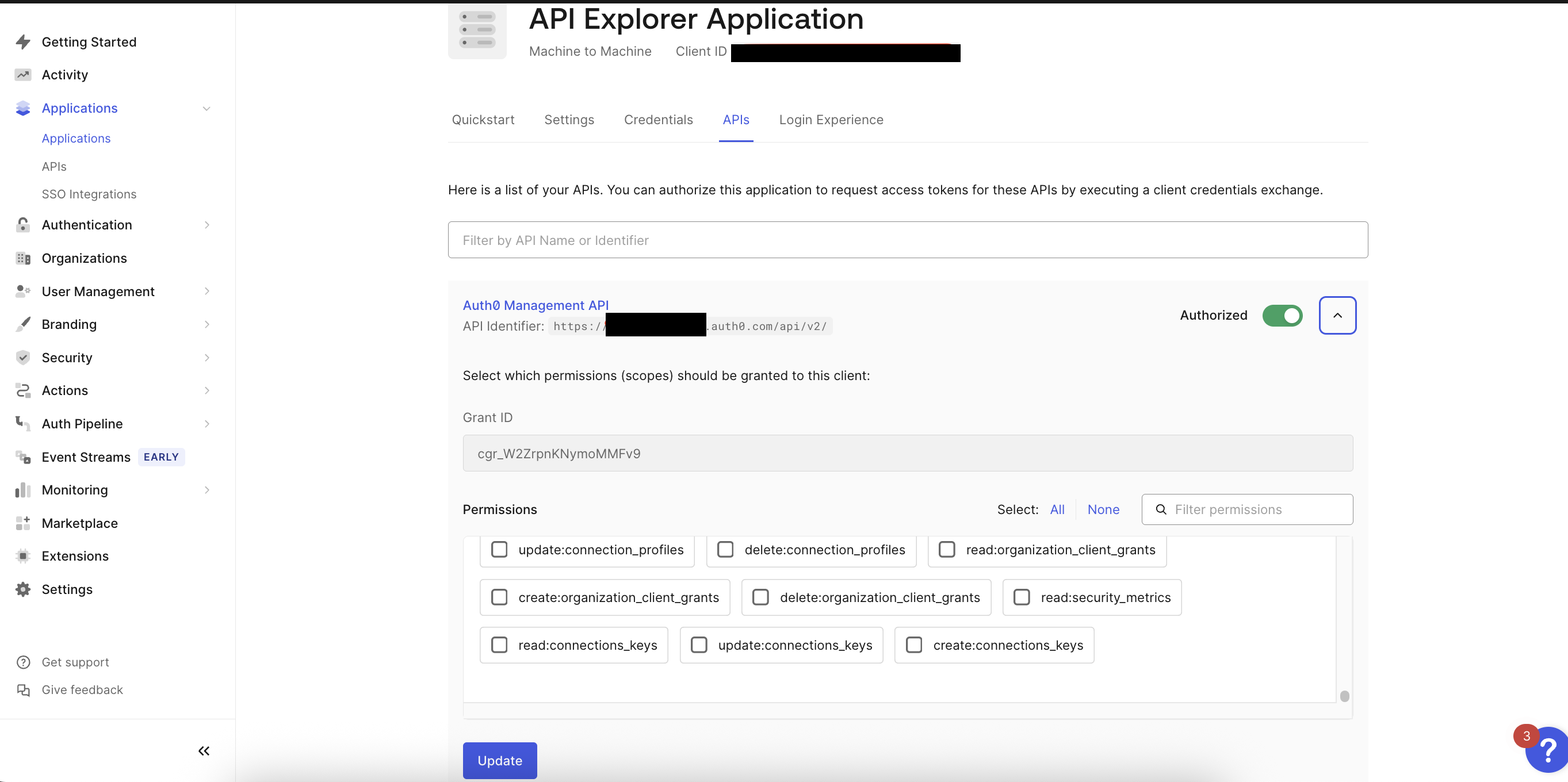Click the Grant ID value field
The image size is (1568, 782).
[x=908, y=453]
